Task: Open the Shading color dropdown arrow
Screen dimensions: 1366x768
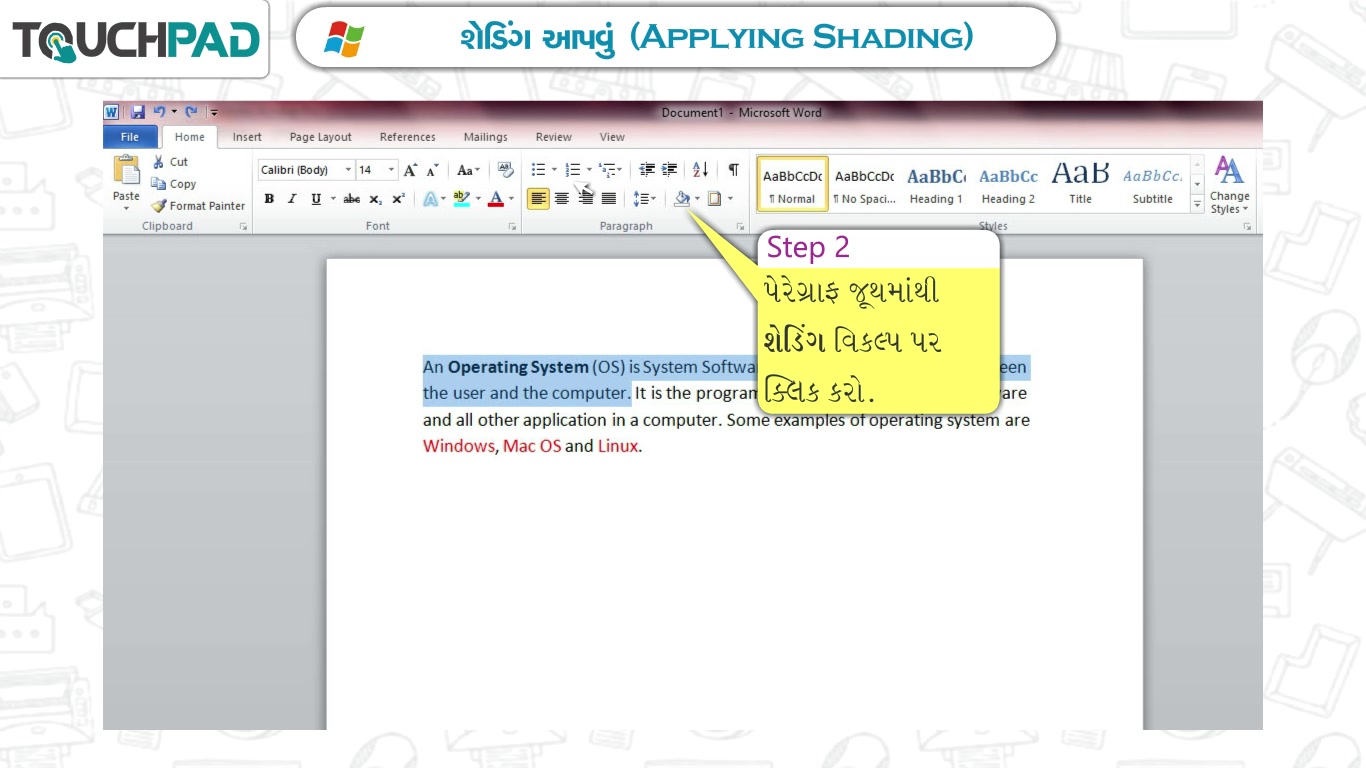Action: pyautogui.click(x=697, y=199)
